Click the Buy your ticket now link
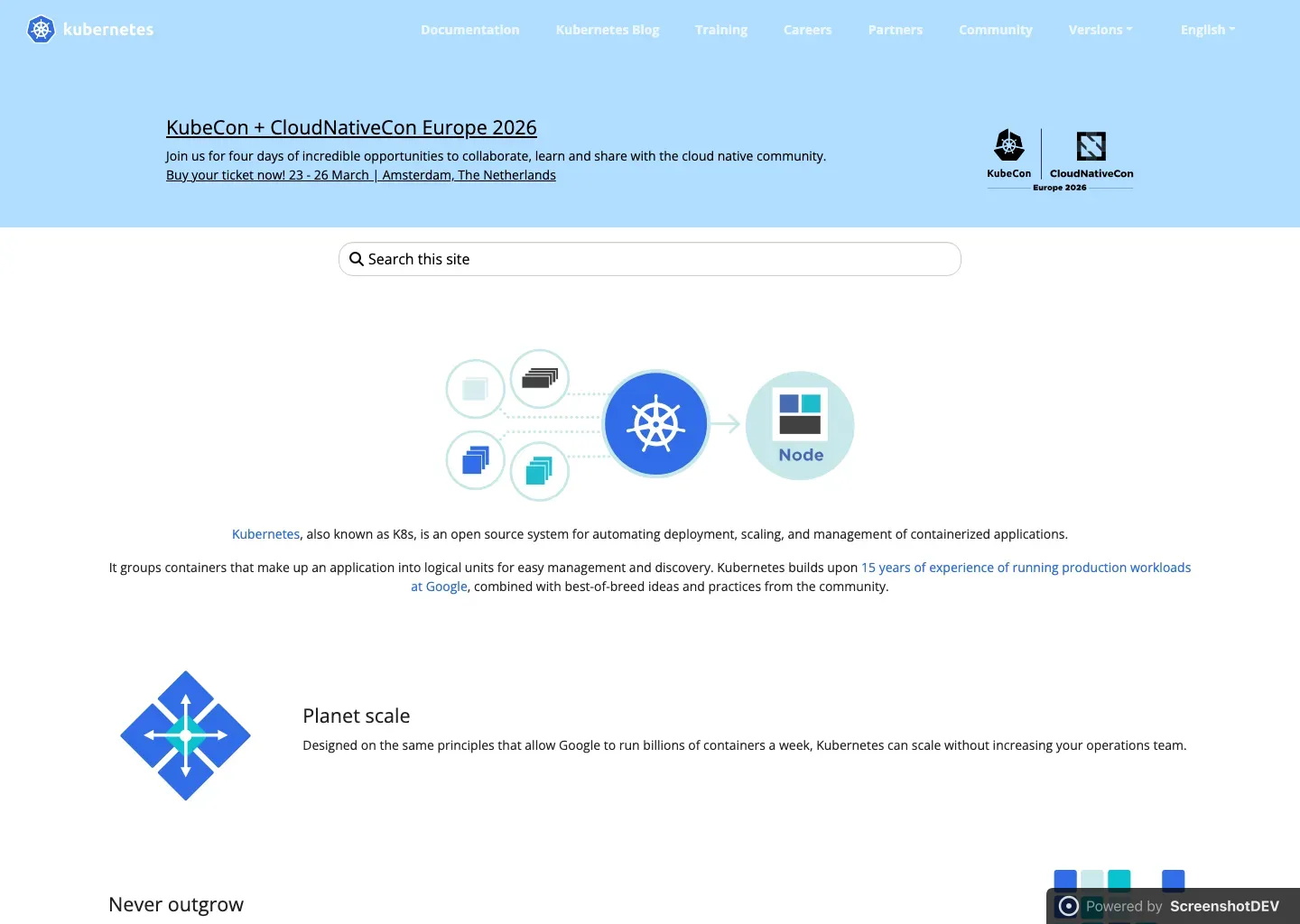 pyautogui.click(x=361, y=175)
